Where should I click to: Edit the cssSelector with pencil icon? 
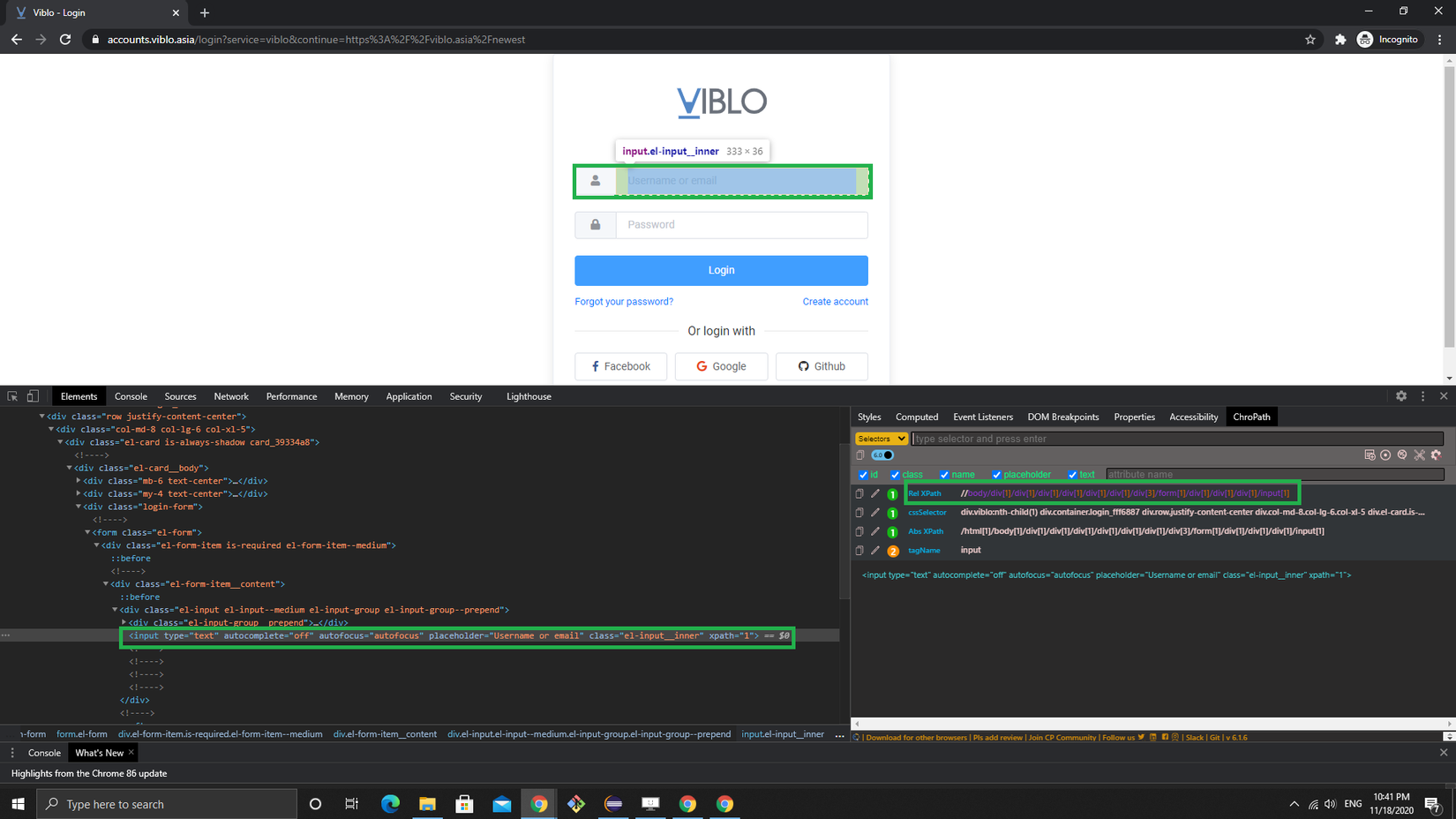click(x=875, y=513)
